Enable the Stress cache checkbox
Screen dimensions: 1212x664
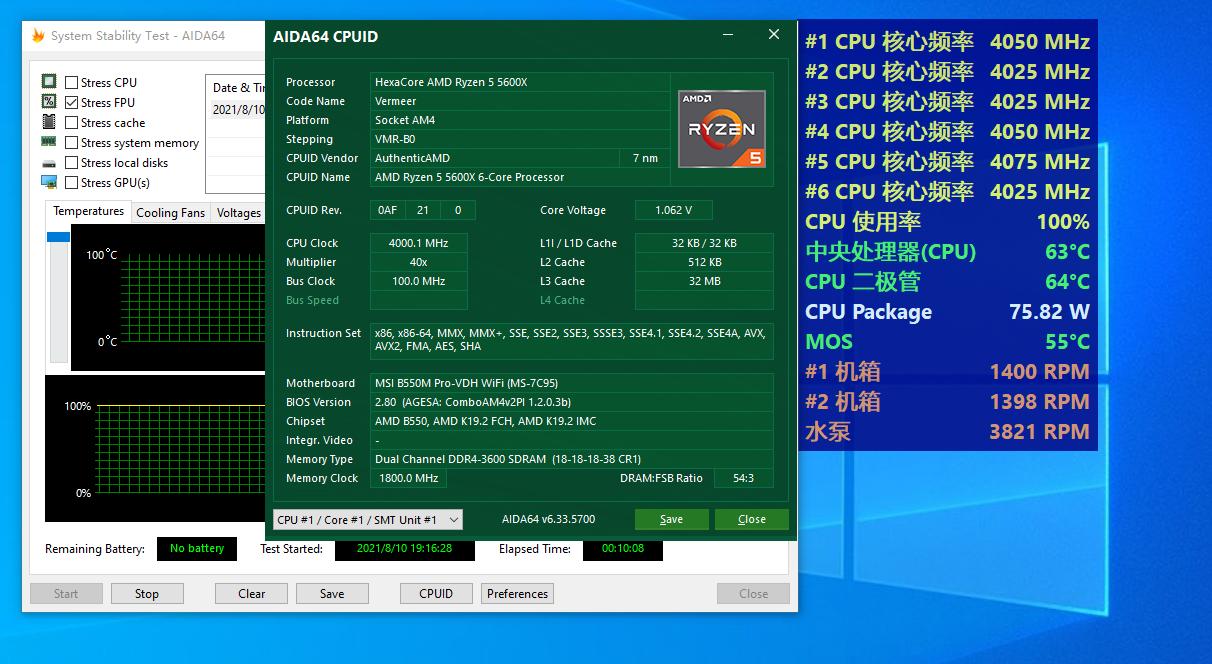(72, 122)
